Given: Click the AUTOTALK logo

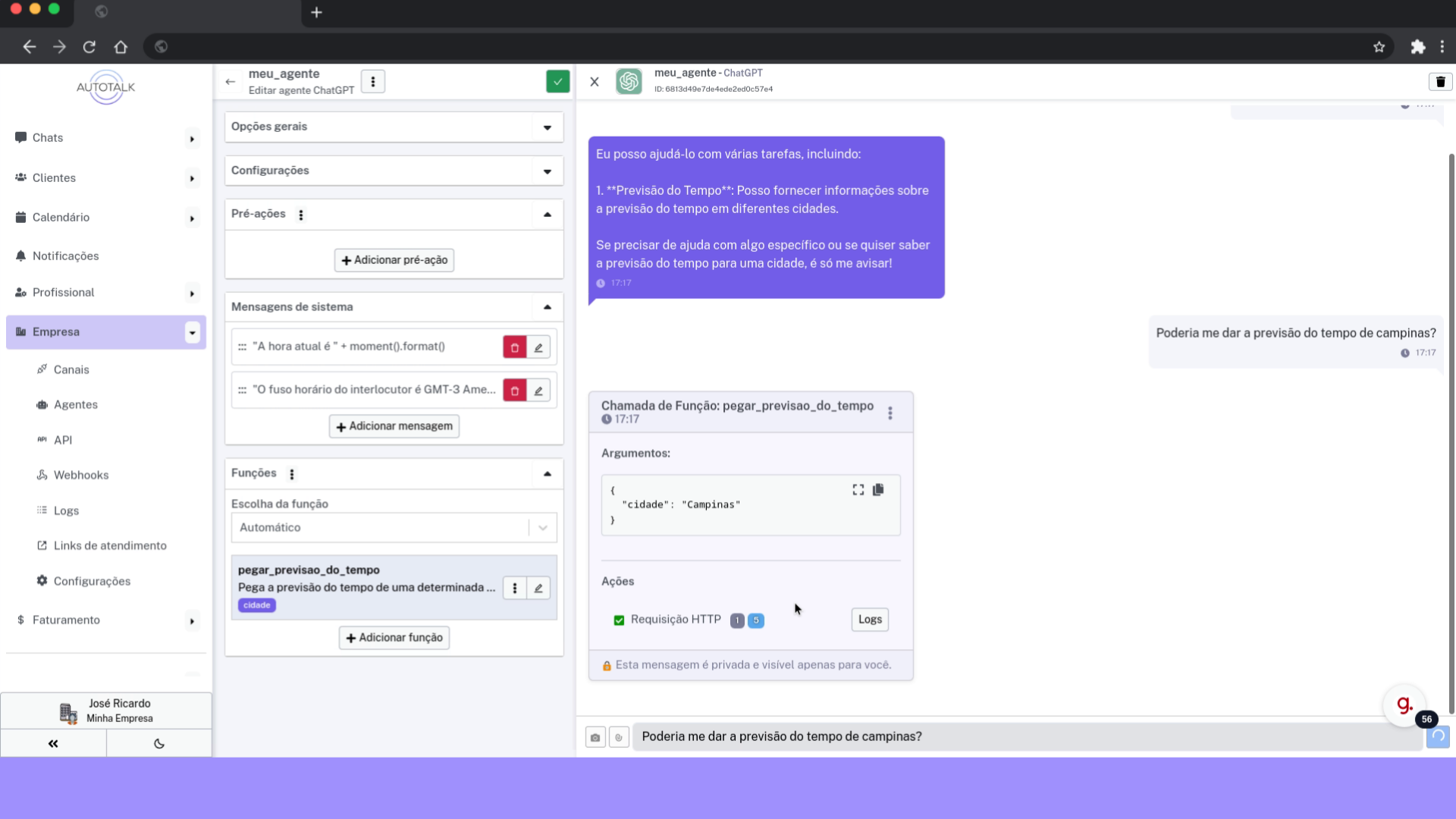Looking at the screenshot, I should 106,87.
